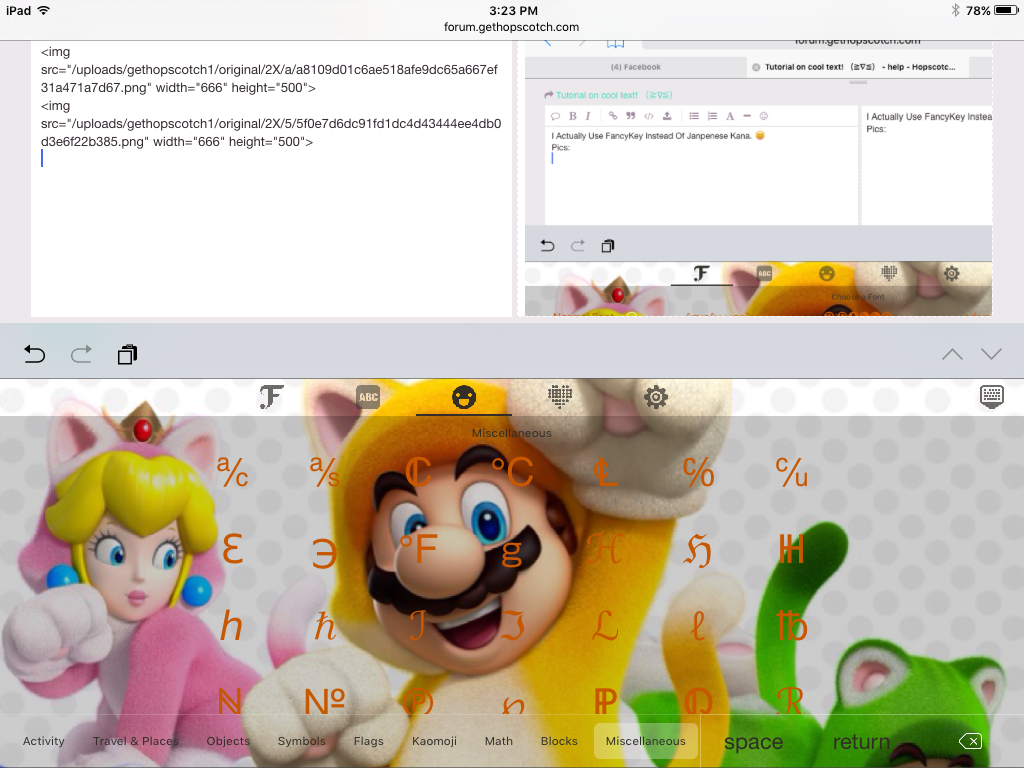Viewport: 1024px width, 768px height.
Task: Insert the Fraktur capital H symbol
Action: click(698, 551)
